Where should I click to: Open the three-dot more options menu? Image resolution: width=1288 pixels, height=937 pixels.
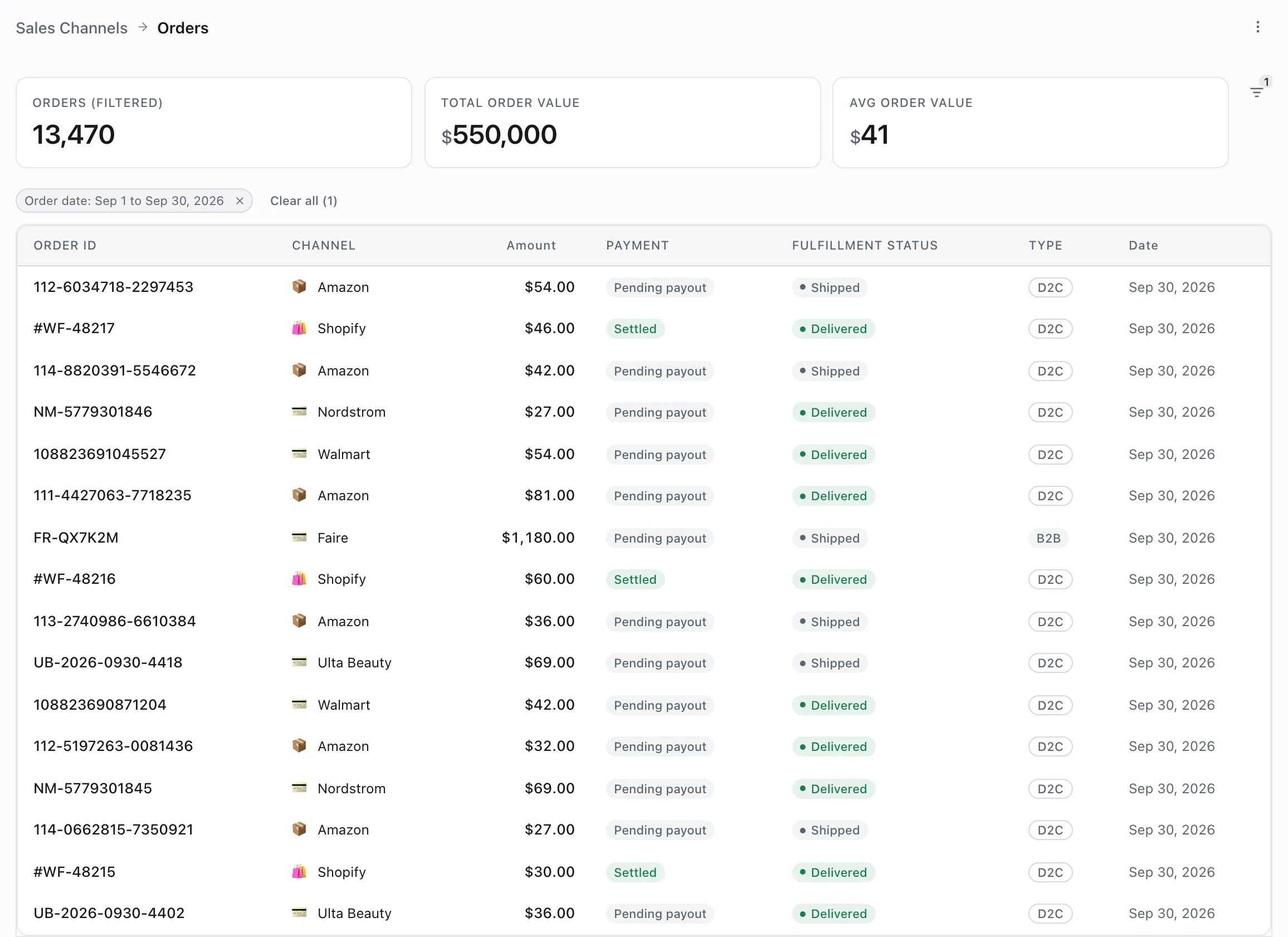point(1257,27)
